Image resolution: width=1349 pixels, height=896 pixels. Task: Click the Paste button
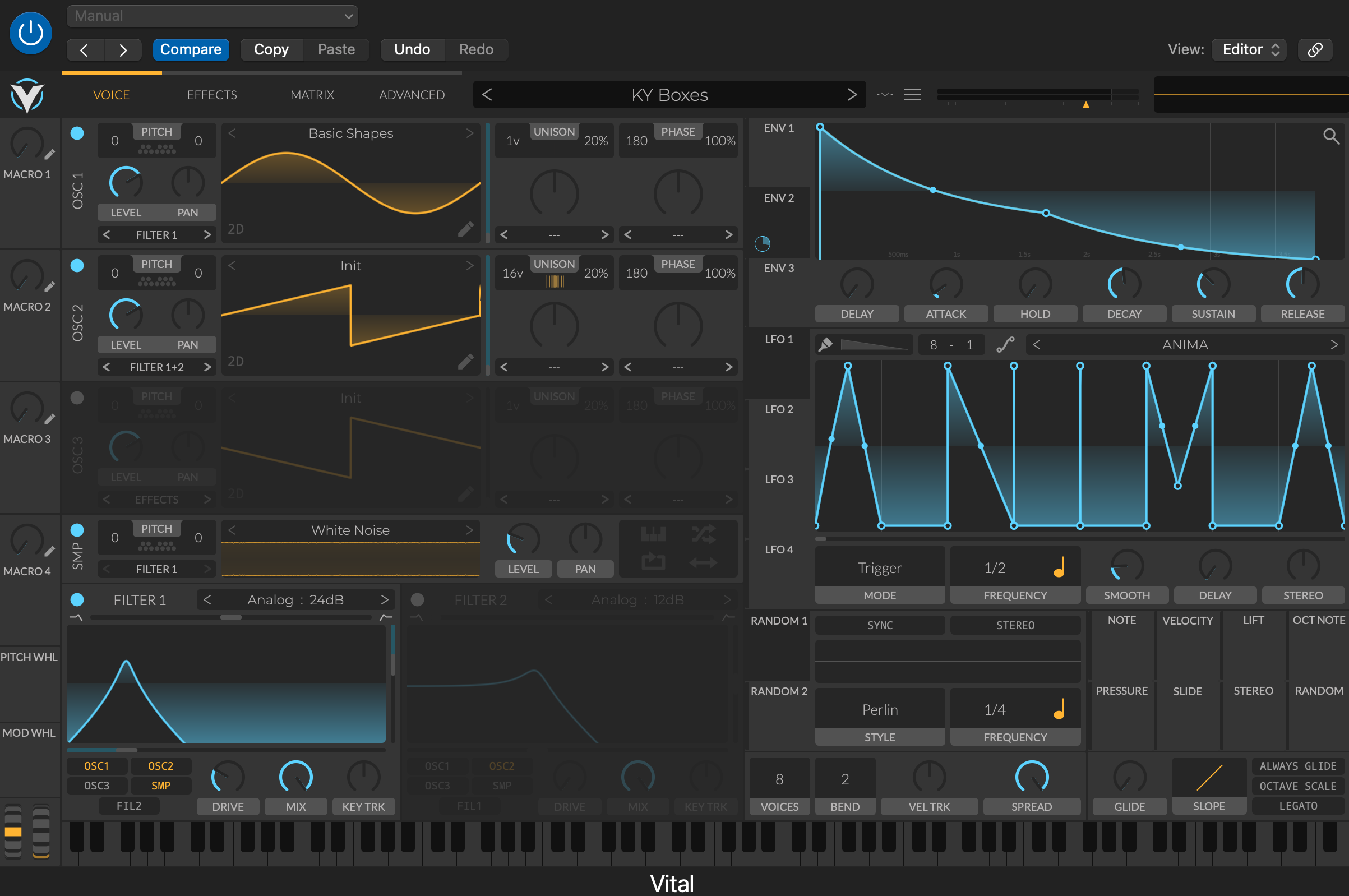336,50
